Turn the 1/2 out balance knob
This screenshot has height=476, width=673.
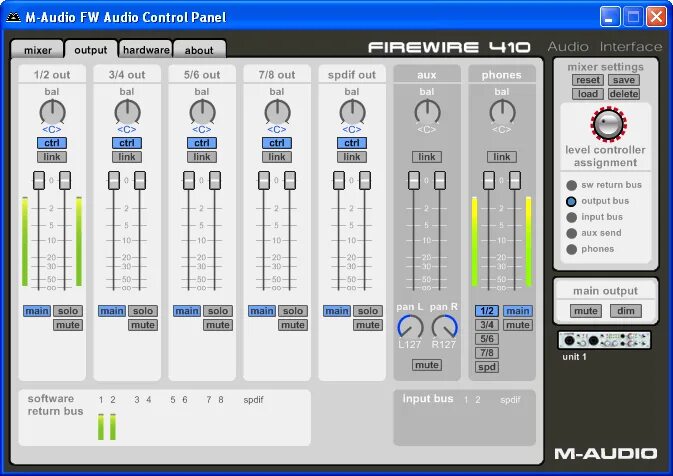pos(52,112)
